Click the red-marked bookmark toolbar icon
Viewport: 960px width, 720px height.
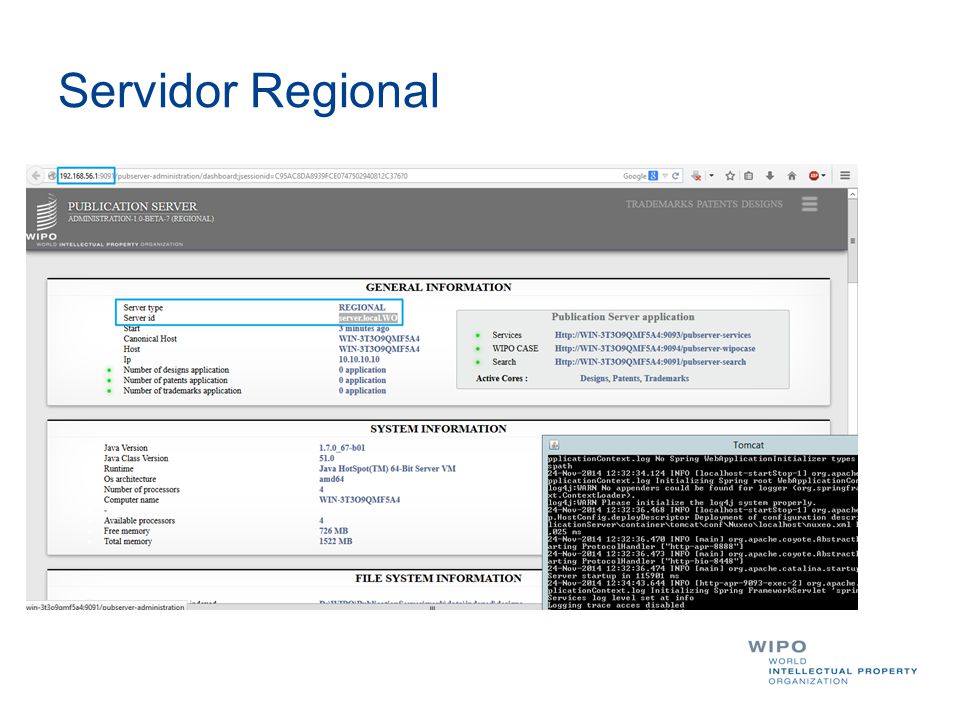click(x=696, y=176)
